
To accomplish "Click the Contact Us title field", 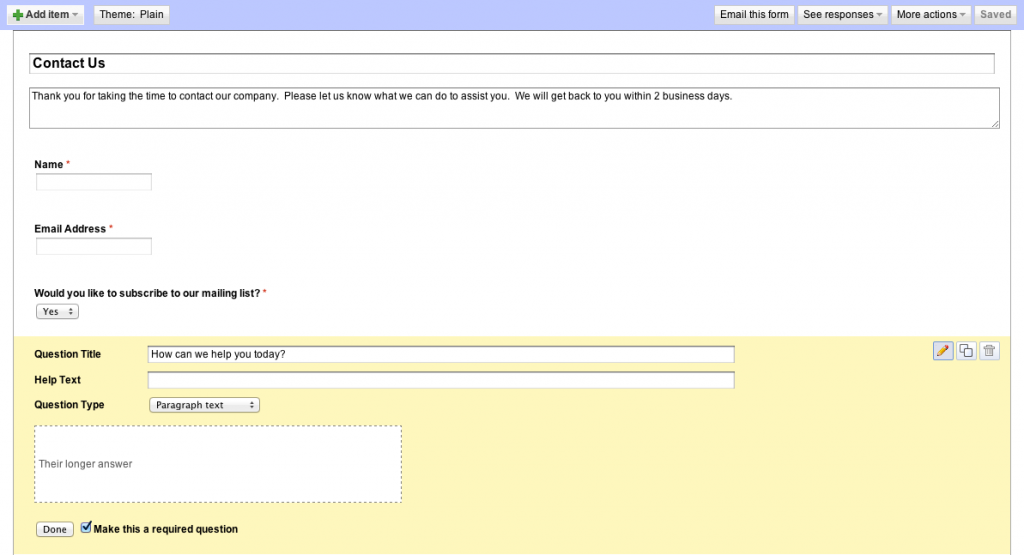I will 512,63.
